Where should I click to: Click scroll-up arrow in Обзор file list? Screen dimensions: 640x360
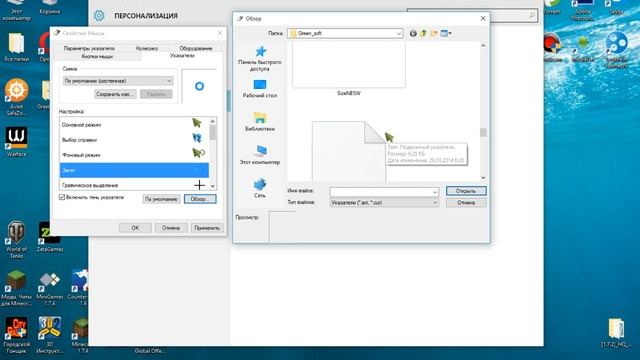click(x=483, y=46)
